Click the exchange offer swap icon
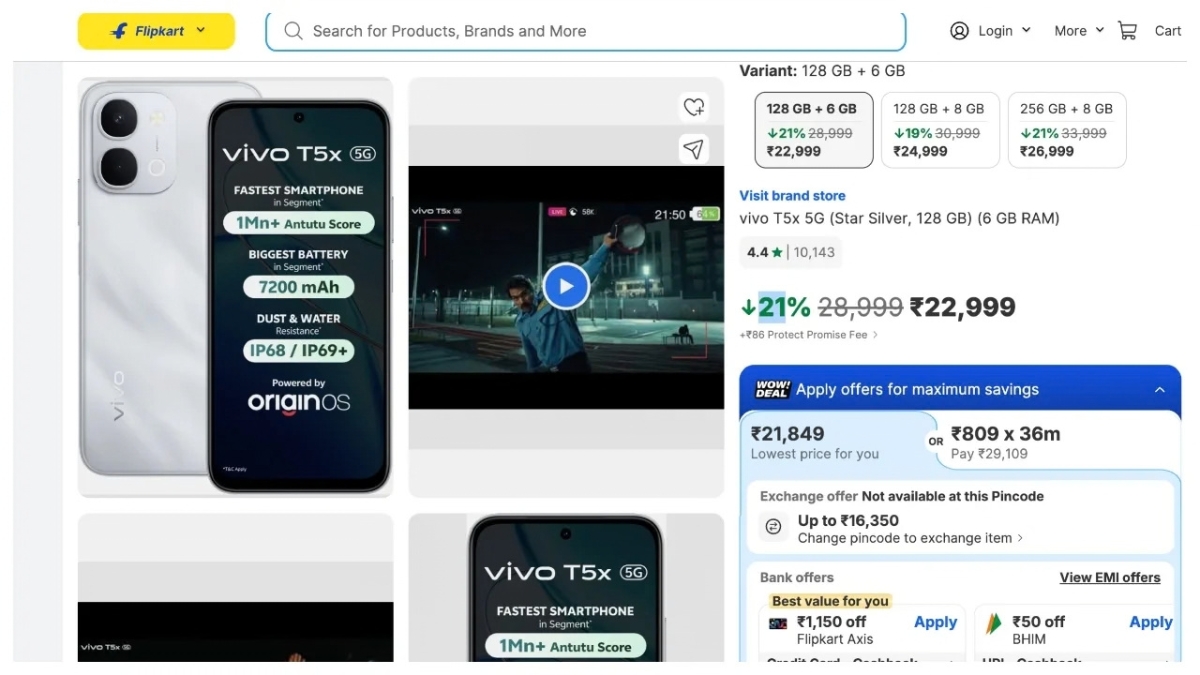This screenshot has width=1200, height=675. pos(773,527)
